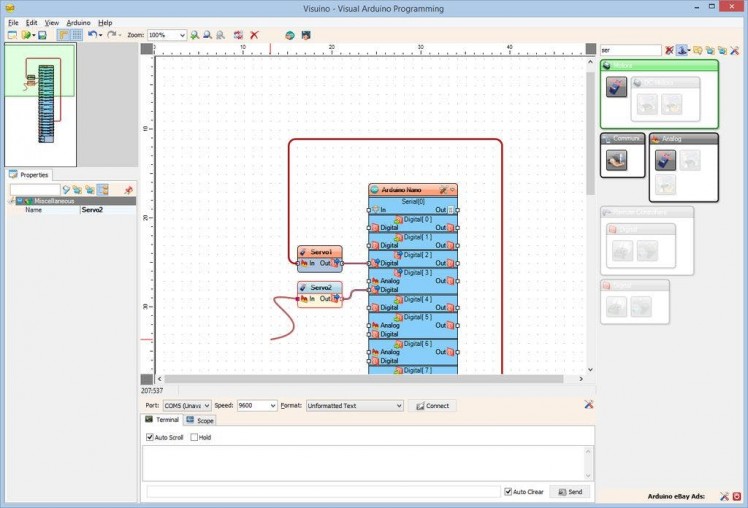Select the component in the Analog palette group
This screenshot has width=748, height=508.
point(665,160)
